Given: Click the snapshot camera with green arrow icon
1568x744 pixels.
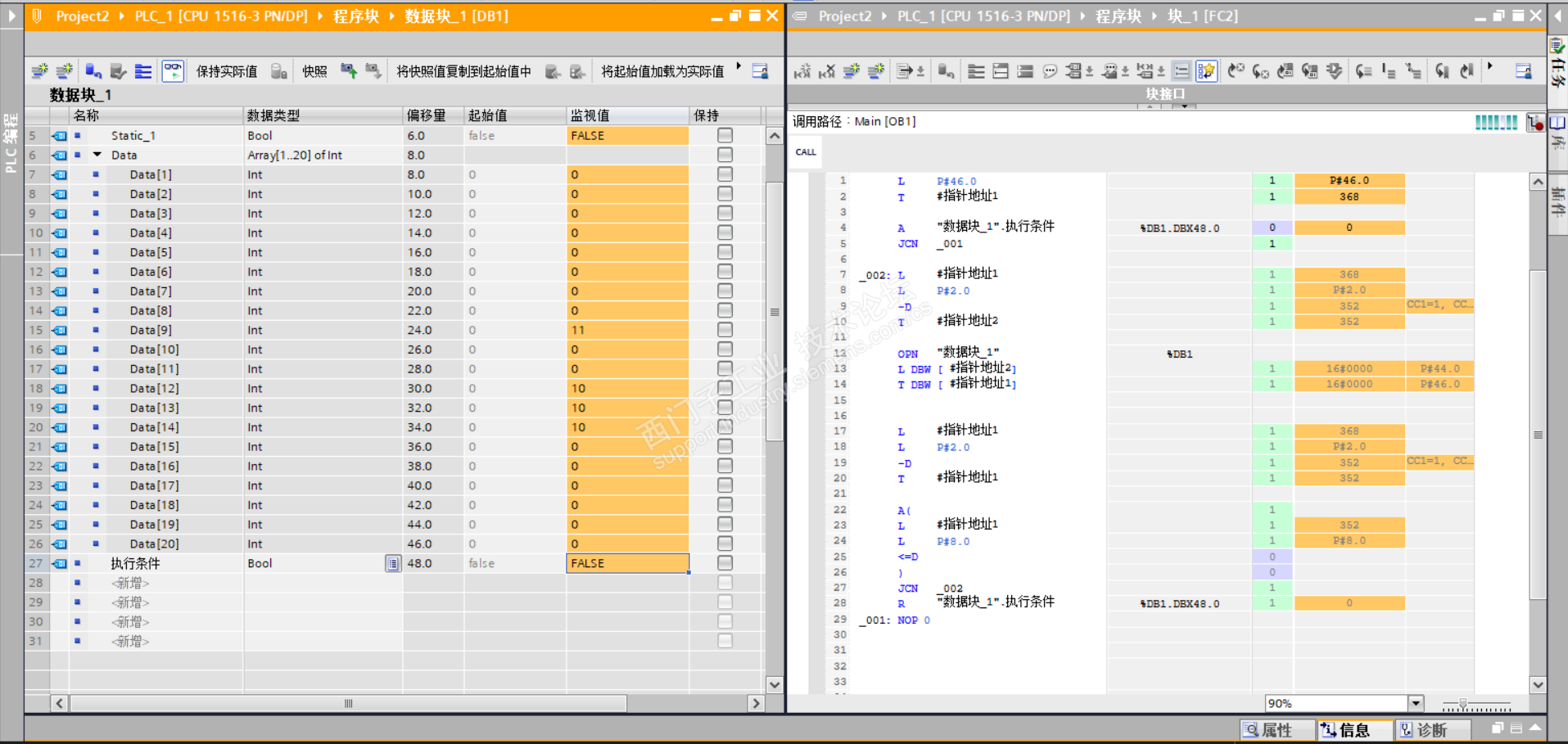Looking at the screenshot, I should pyautogui.click(x=349, y=71).
